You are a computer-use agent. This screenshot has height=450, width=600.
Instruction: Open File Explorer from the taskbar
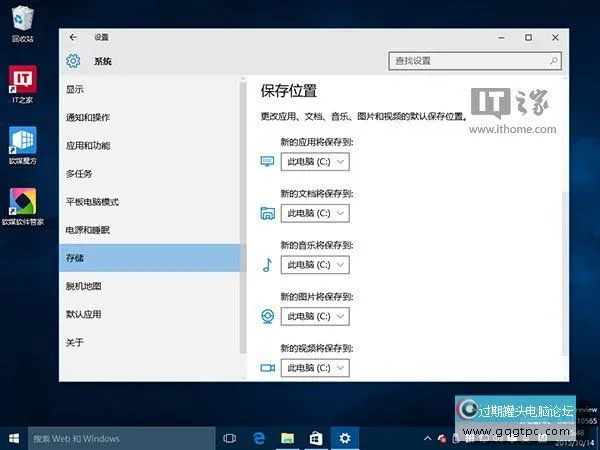[x=287, y=438]
